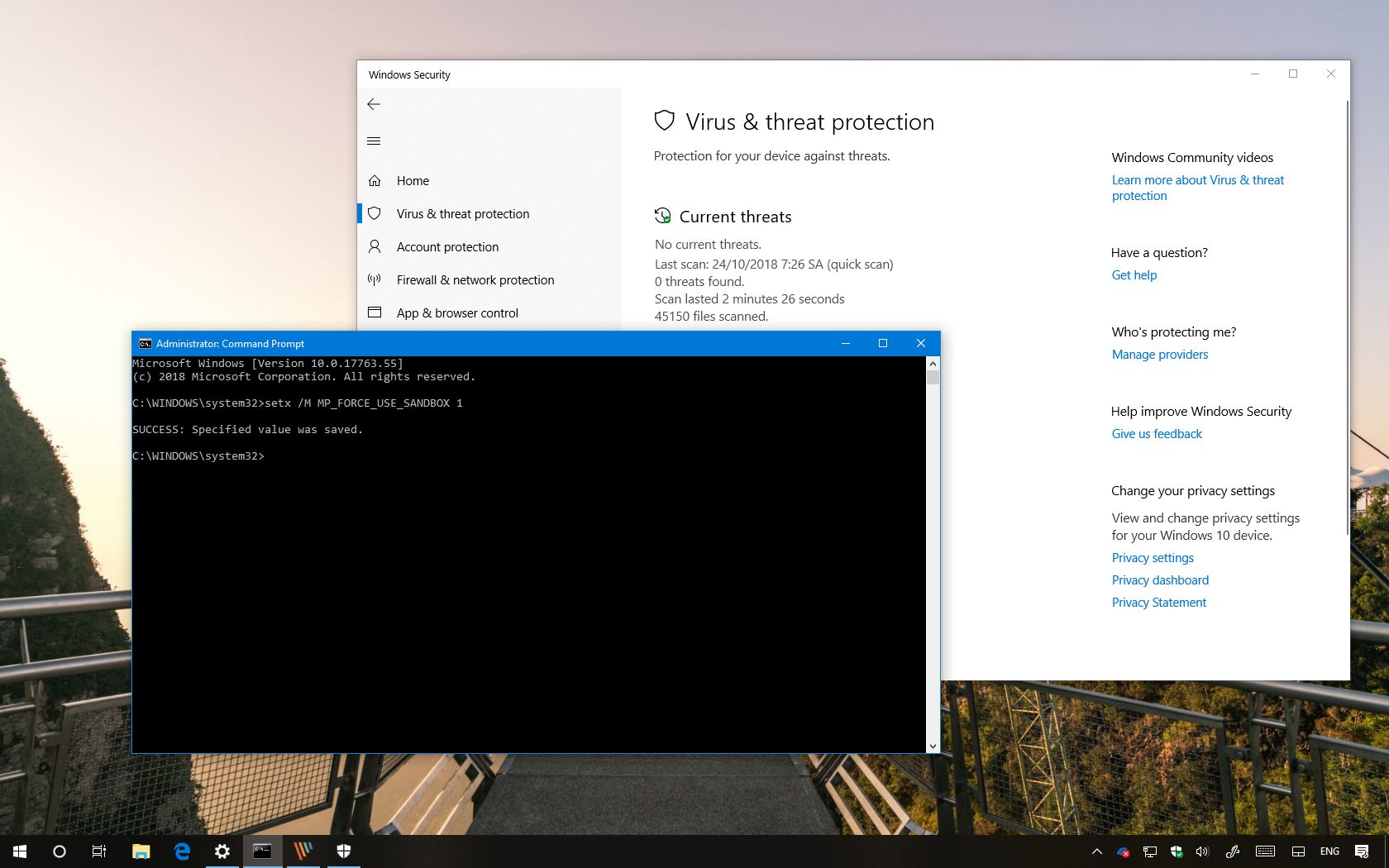Open the navigation hamburger menu
The image size is (1389, 868).
[374, 141]
